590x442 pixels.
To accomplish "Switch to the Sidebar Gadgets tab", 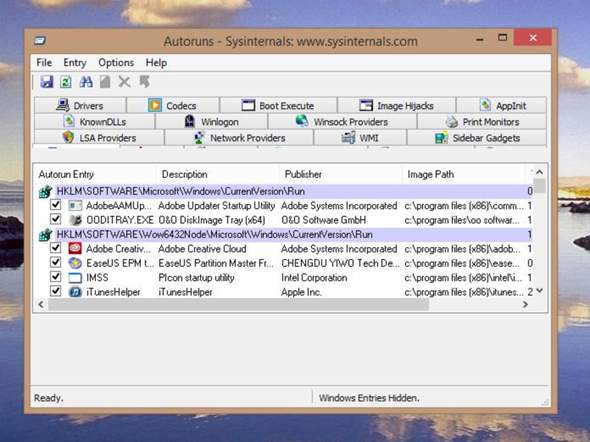I will (477, 138).
